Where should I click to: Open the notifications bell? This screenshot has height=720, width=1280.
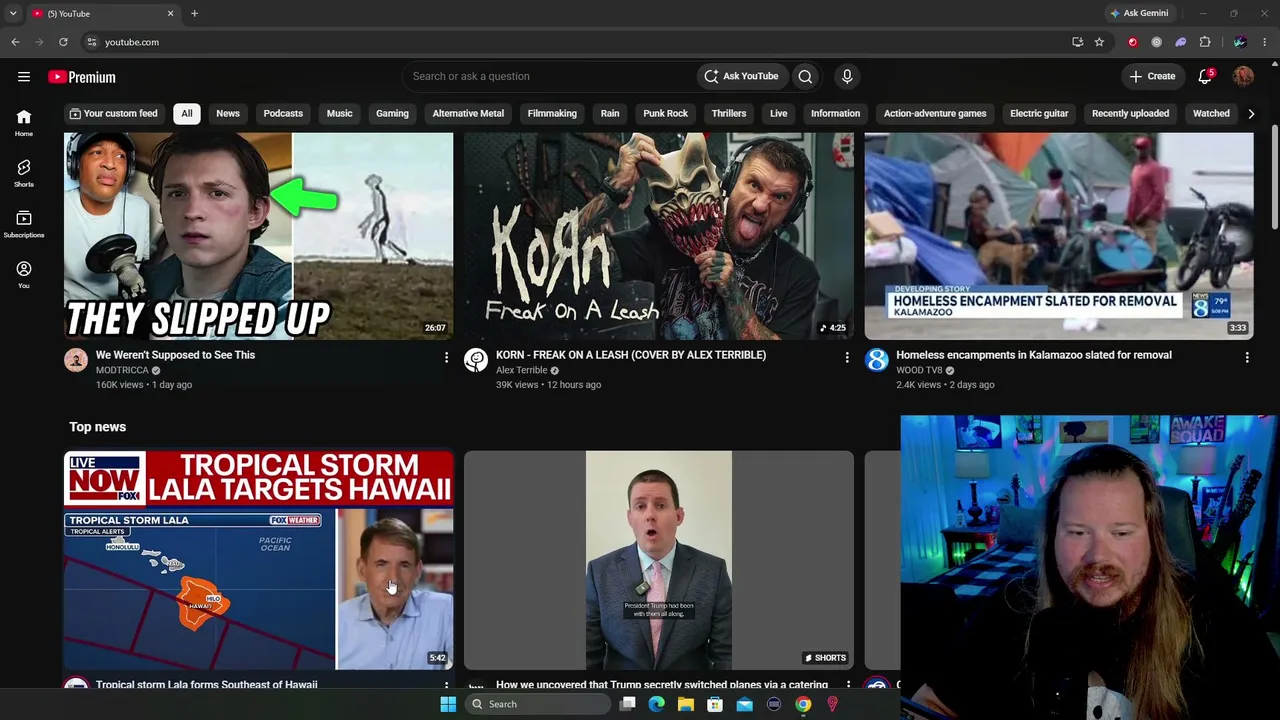coord(1205,77)
